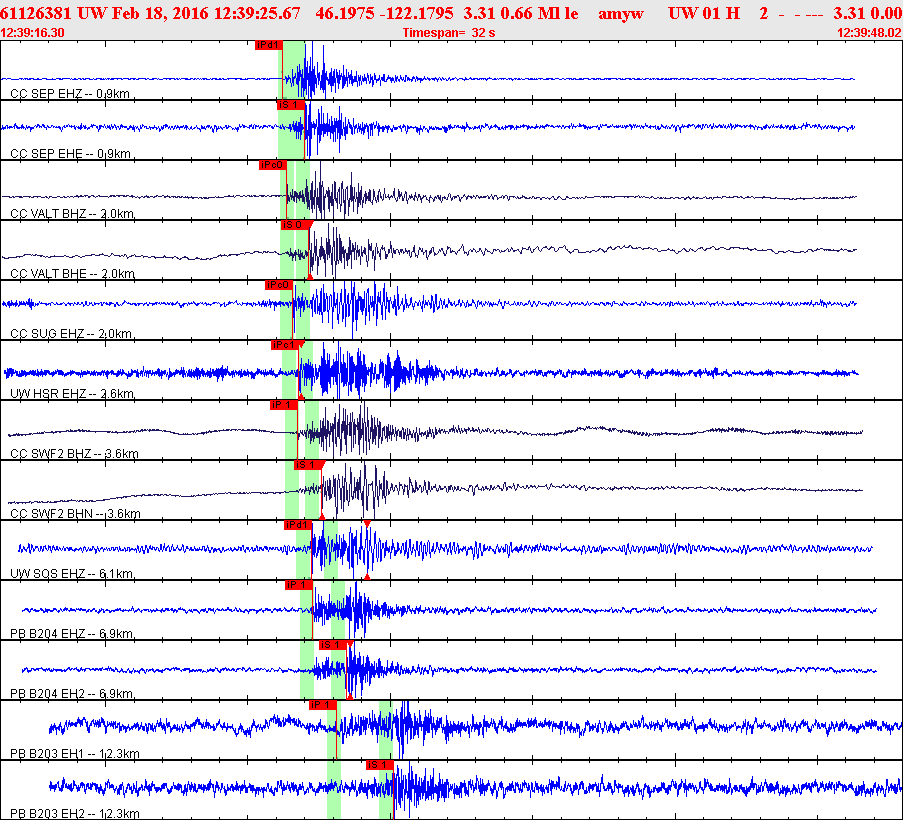This screenshot has width=903, height=820.
Task: Click the iS 0 pick flag on VALT BHE
Action: point(294,225)
